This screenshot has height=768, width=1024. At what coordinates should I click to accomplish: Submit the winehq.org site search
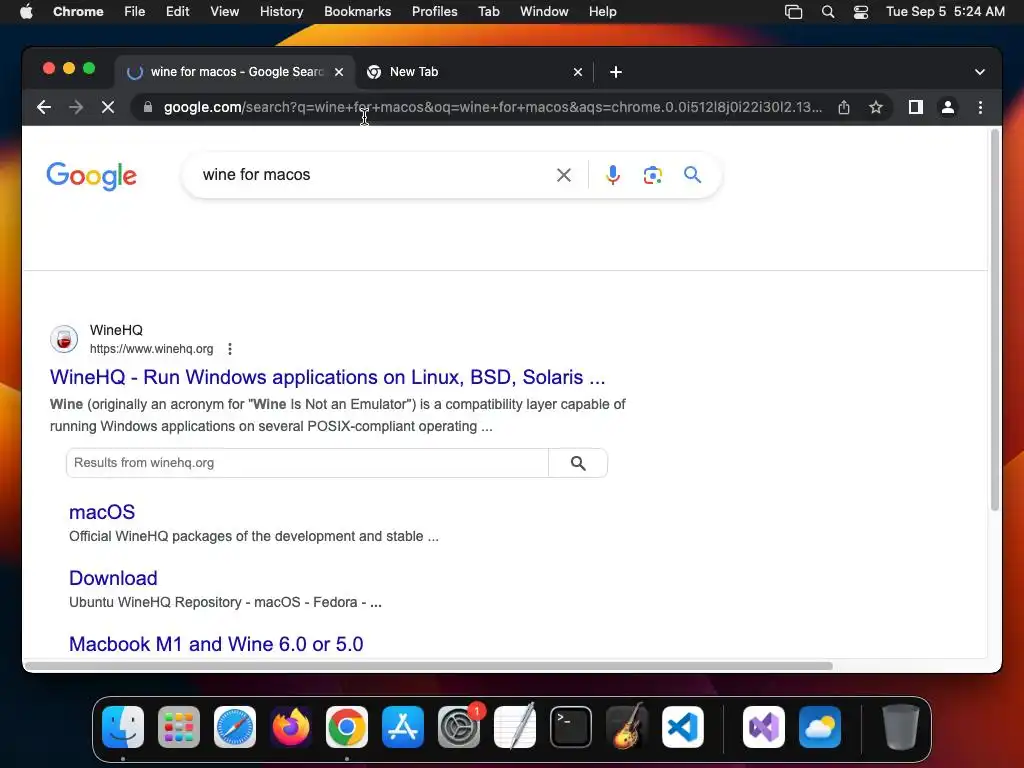[x=578, y=463]
